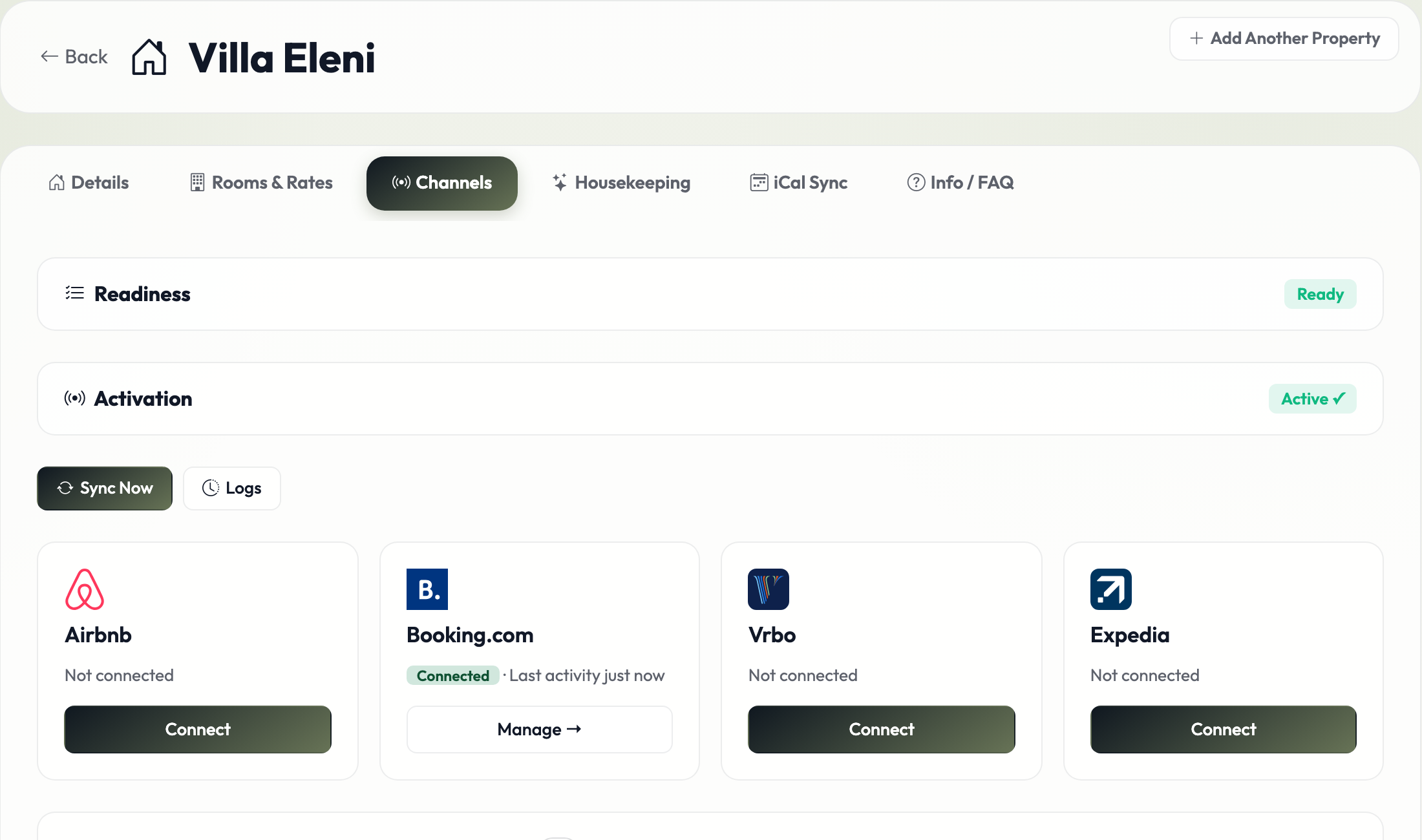Click the Ready status badge
Screen dimensions: 1422x840
(1321, 294)
